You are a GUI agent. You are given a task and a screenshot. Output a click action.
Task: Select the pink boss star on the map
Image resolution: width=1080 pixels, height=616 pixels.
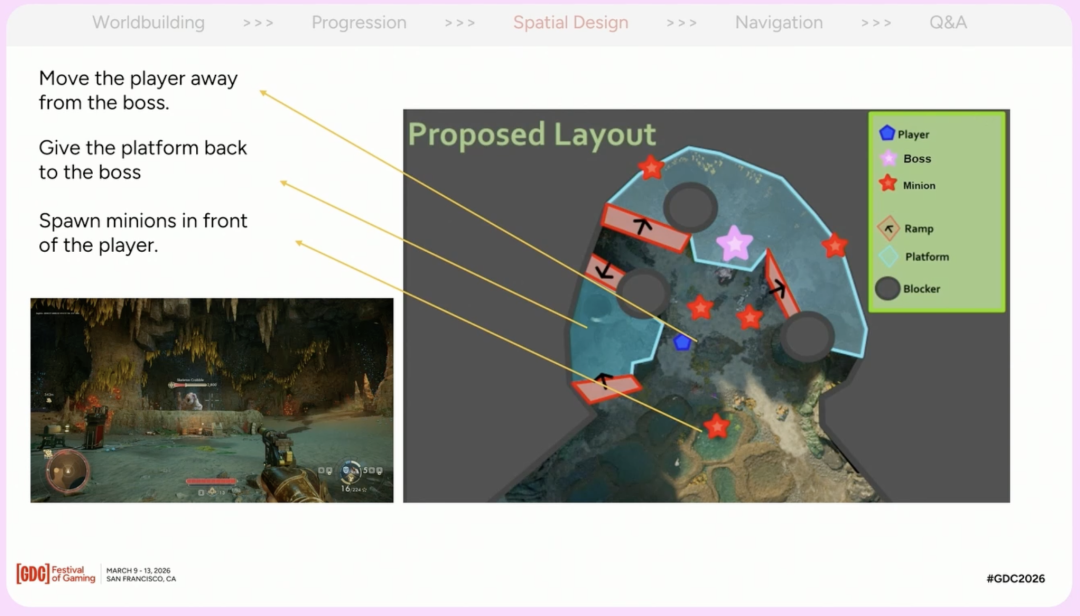(x=734, y=243)
